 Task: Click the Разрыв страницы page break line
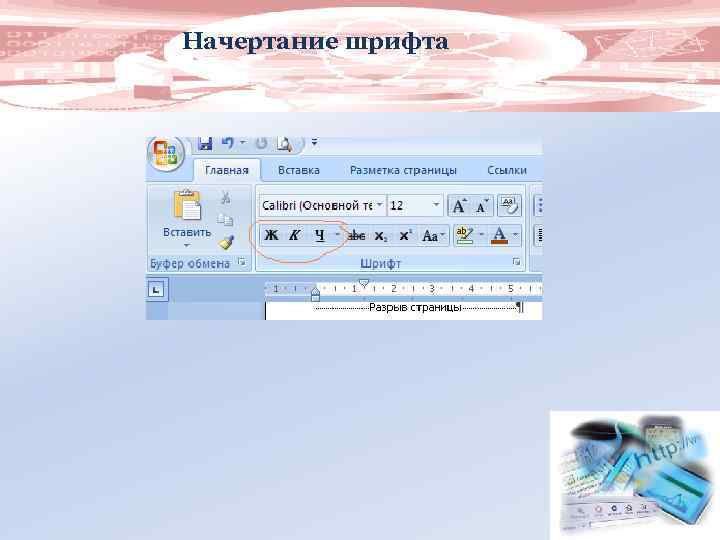pos(415,308)
